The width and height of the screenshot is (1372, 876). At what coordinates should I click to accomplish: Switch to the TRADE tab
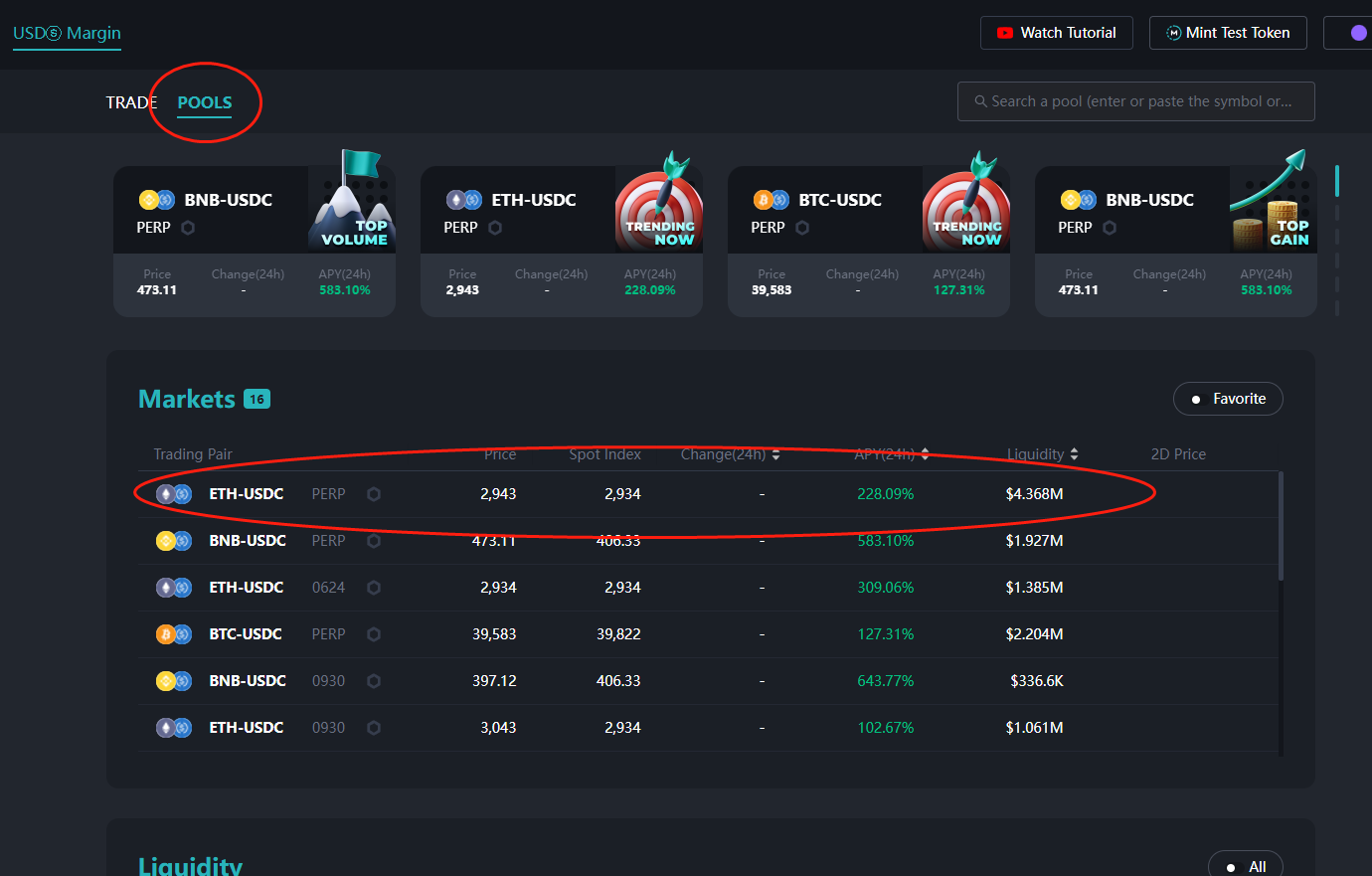131,102
